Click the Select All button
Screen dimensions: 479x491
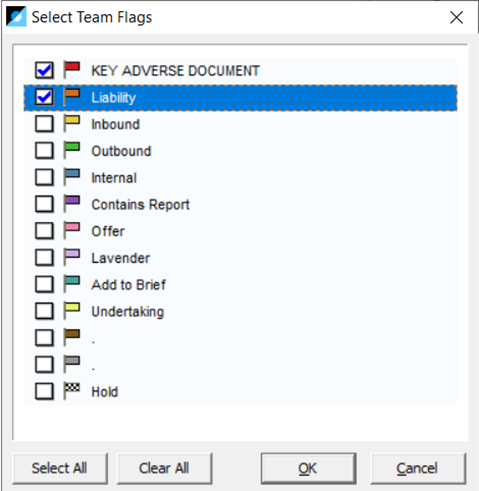[60, 468]
